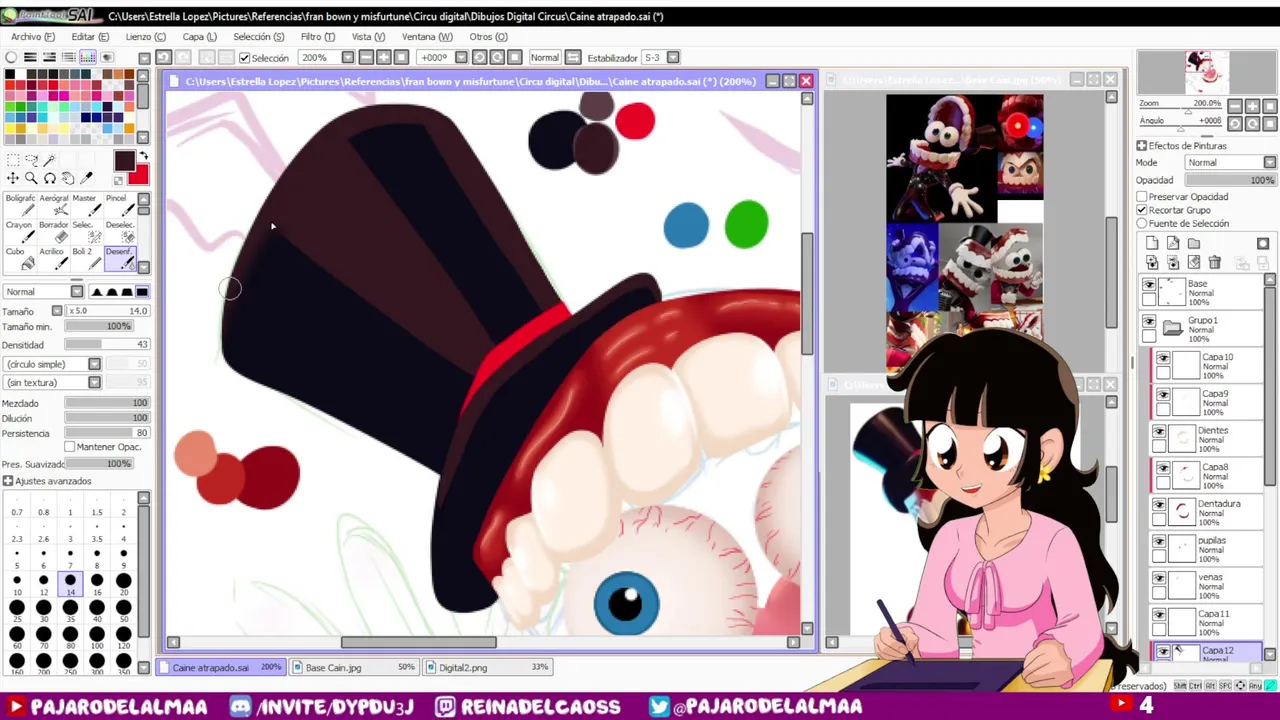Open the Editar menu

coord(90,37)
